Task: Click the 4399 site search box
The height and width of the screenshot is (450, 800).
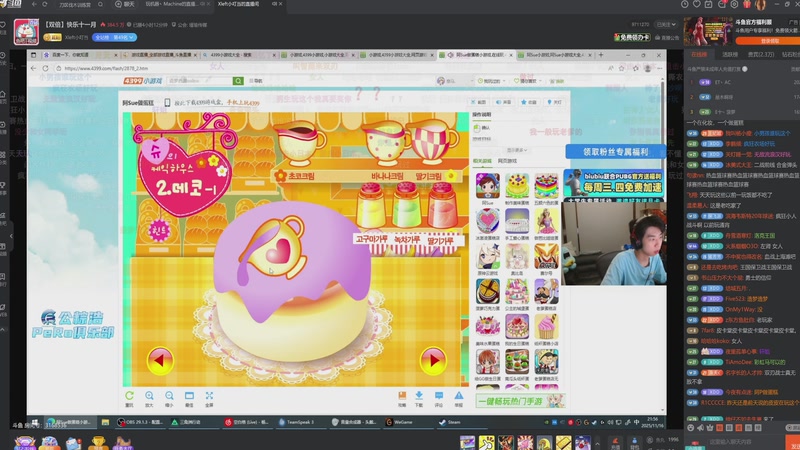Action: [199, 81]
